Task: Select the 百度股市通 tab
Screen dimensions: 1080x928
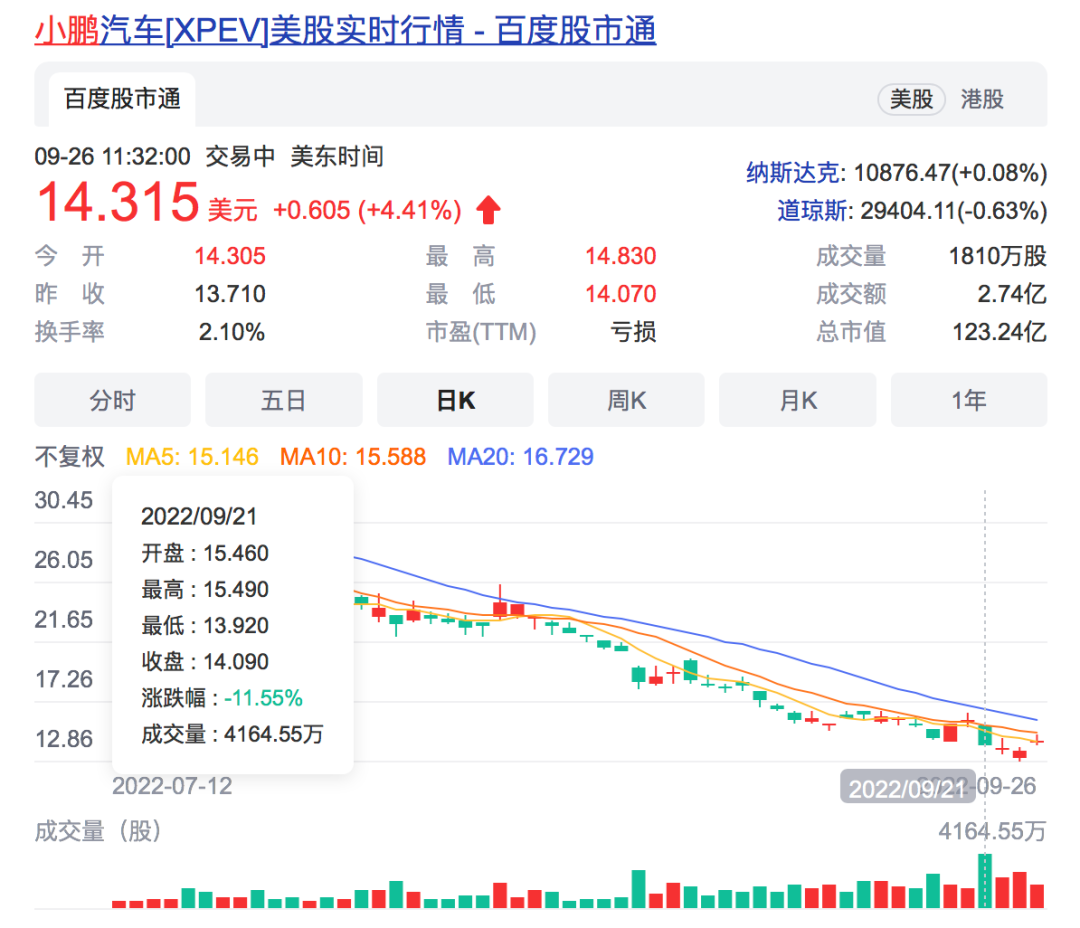Action: [122, 99]
